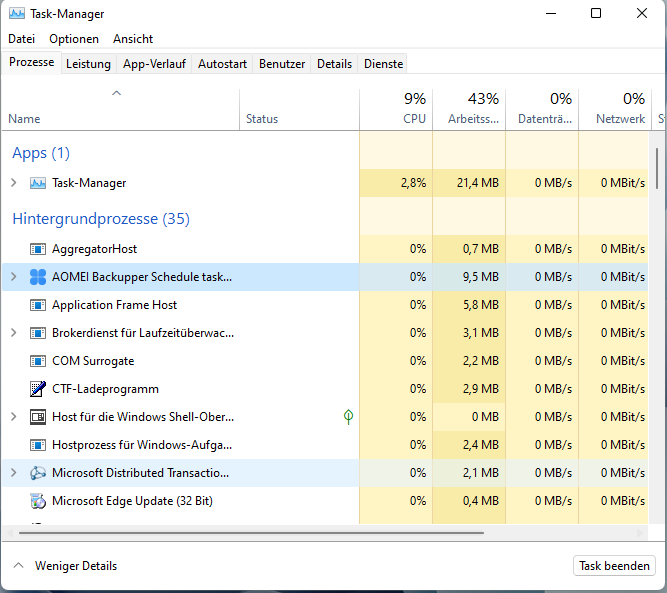
Task: Expand the Task-Manager app entry
Action: tap(13, 183)
